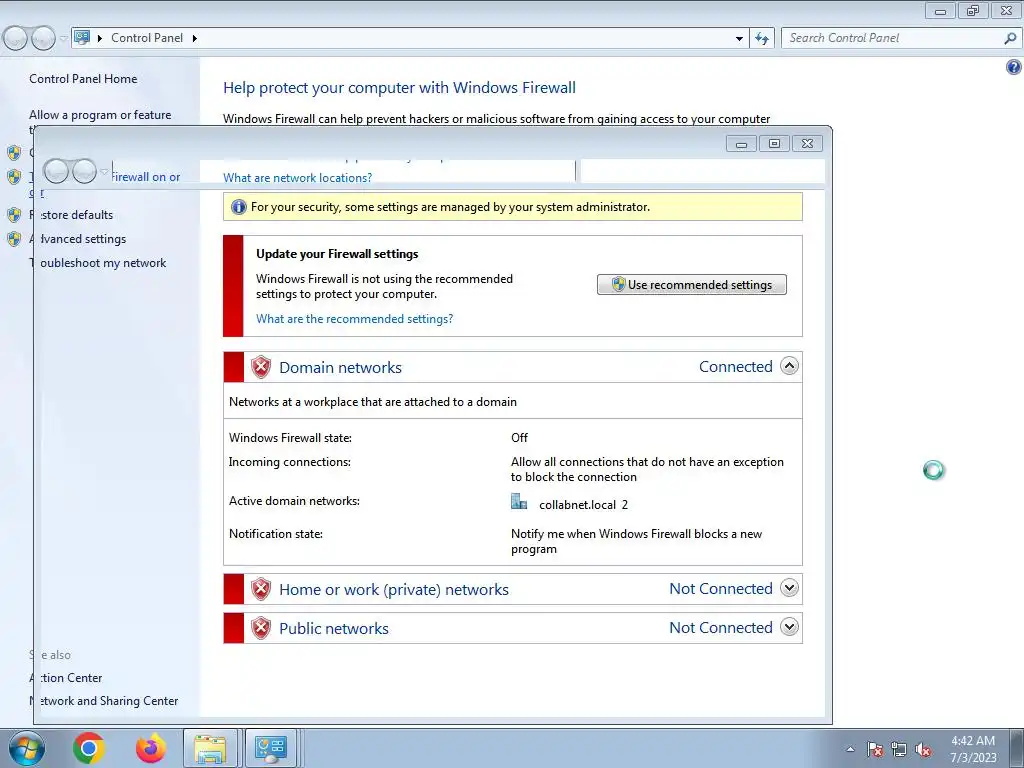Launch Google Chrome from taskbar
Image resolution: width=1024 pixels, height=768 pixels.
[x=89, y=748]
